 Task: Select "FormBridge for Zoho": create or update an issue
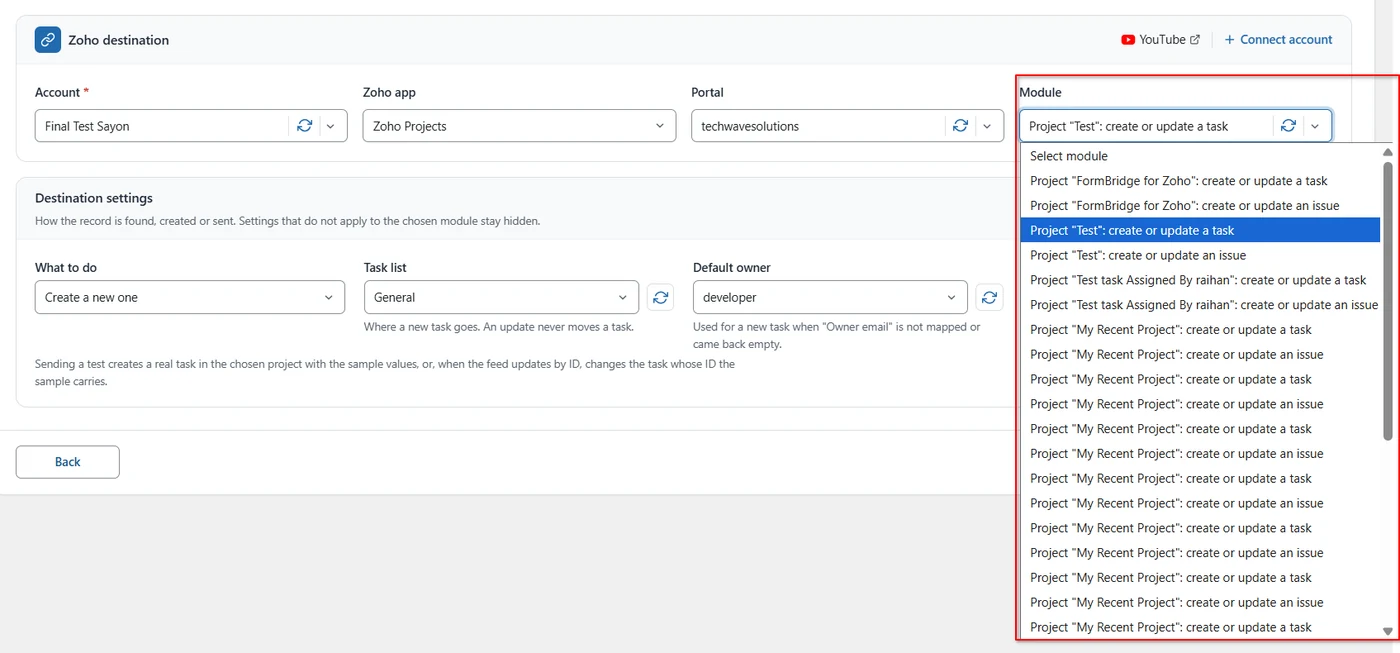coord(1200,206)
